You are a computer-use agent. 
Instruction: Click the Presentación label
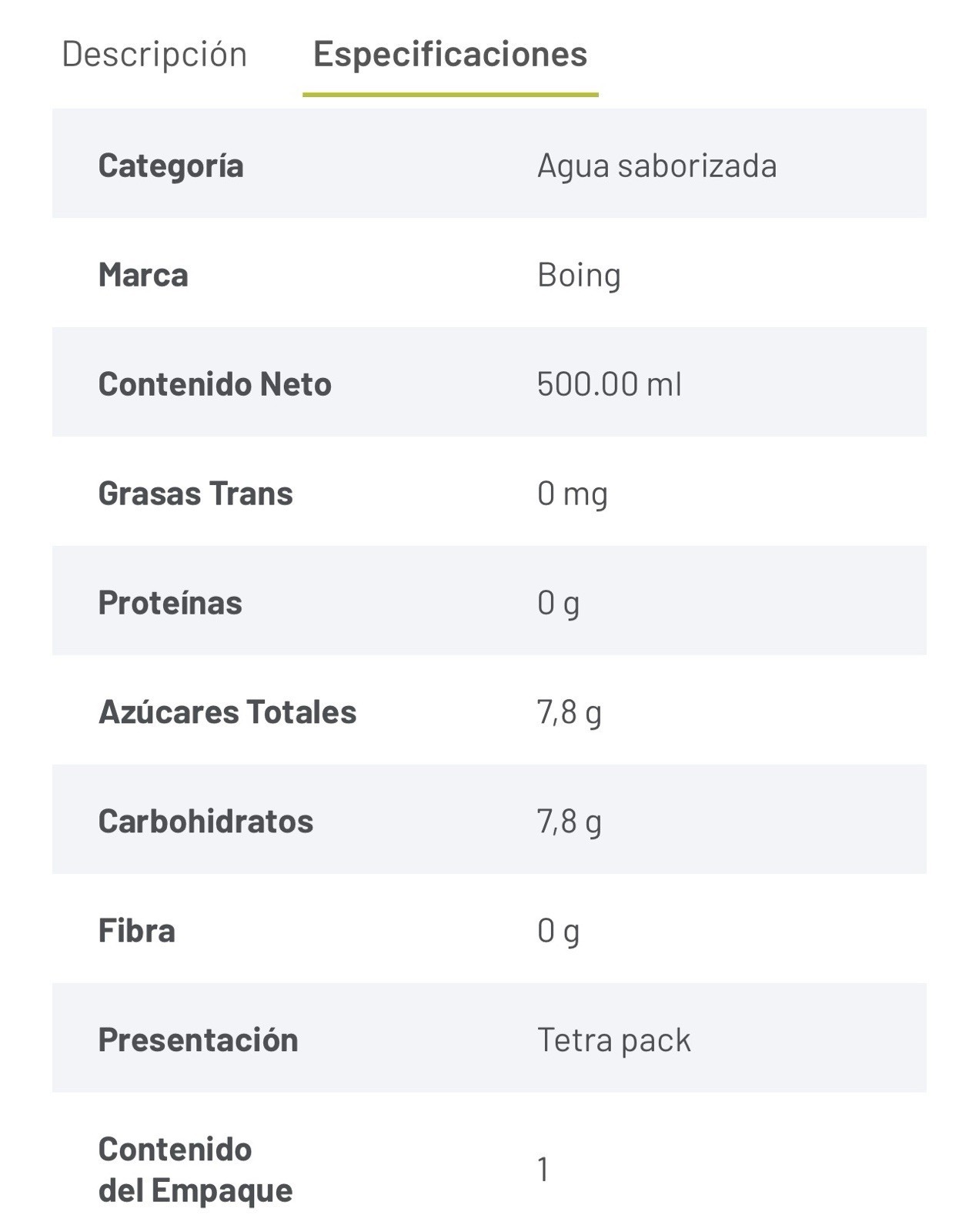pos(198,1040)
